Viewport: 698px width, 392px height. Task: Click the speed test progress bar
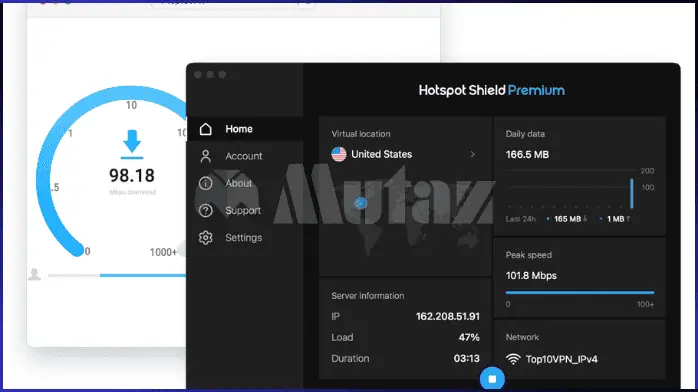[117, 276]
